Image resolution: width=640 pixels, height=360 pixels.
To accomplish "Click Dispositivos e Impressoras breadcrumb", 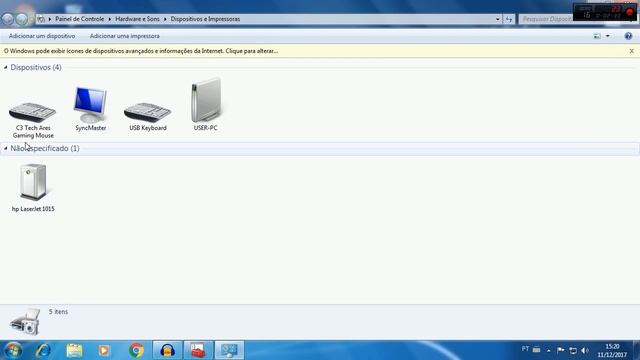I will pyautogui.click(x=205, y=19).
